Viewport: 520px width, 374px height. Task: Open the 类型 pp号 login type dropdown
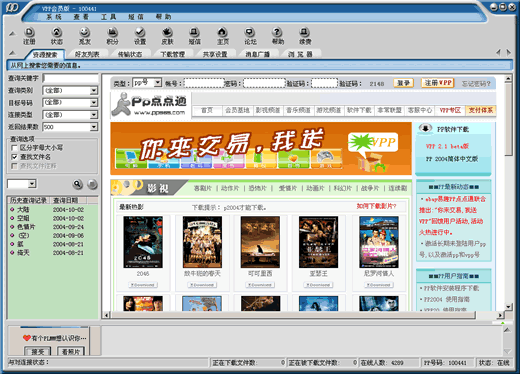(x=157, y=82)
